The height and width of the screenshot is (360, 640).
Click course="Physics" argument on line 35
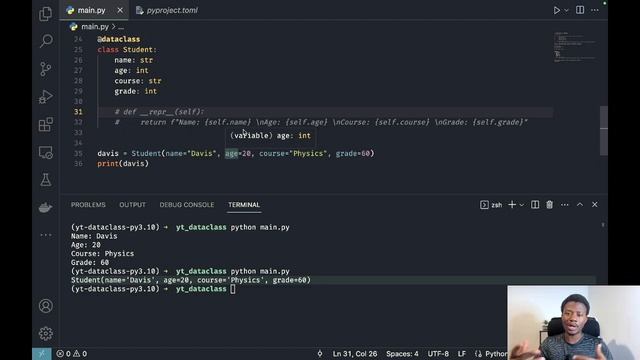coord(293,153)
